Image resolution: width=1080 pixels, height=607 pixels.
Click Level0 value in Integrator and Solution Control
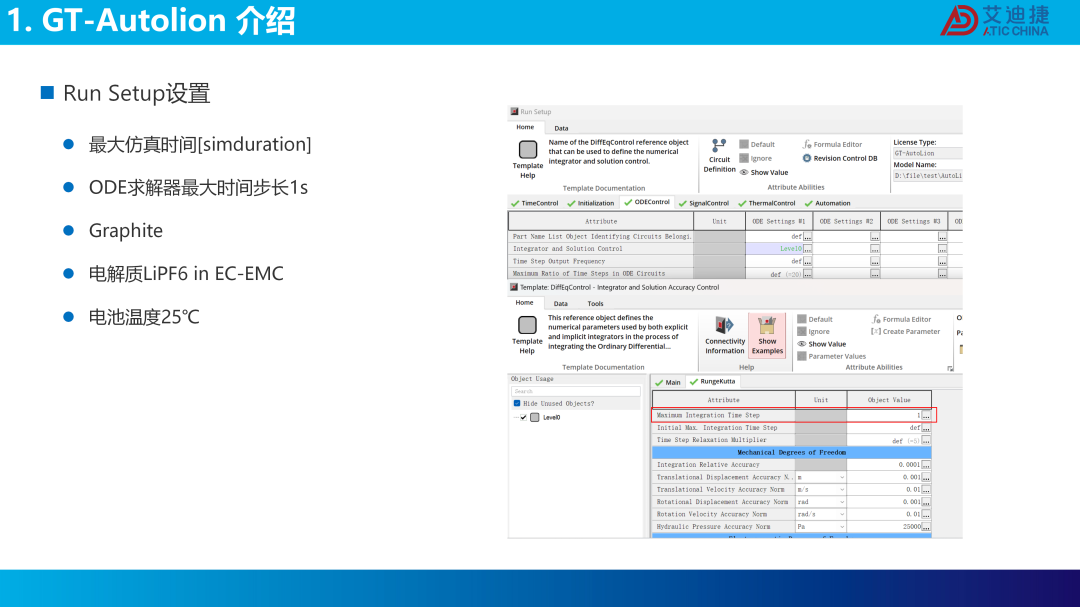[791, 249]
